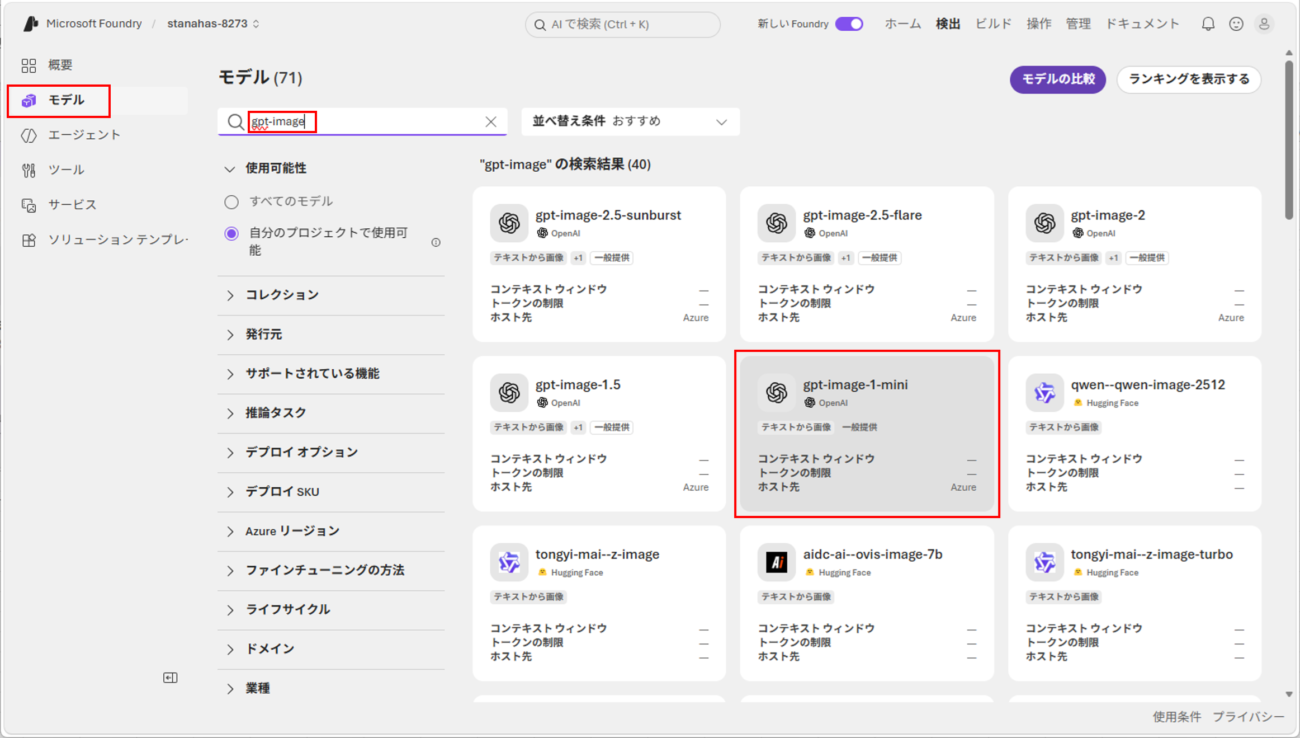Screen dimensions: 1300x738
Task: Open the ドキュメント top navigation item
Action: [x=1142, y=24]
